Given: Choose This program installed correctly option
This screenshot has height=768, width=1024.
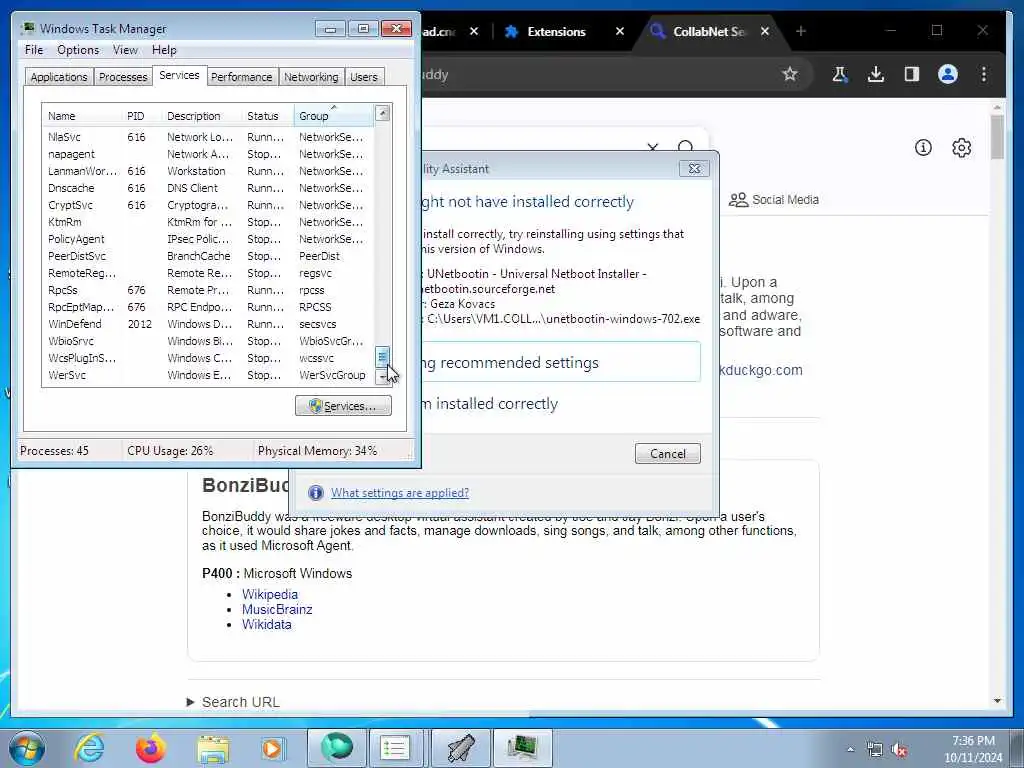Looking at the screenshot, I should point(490,404).
